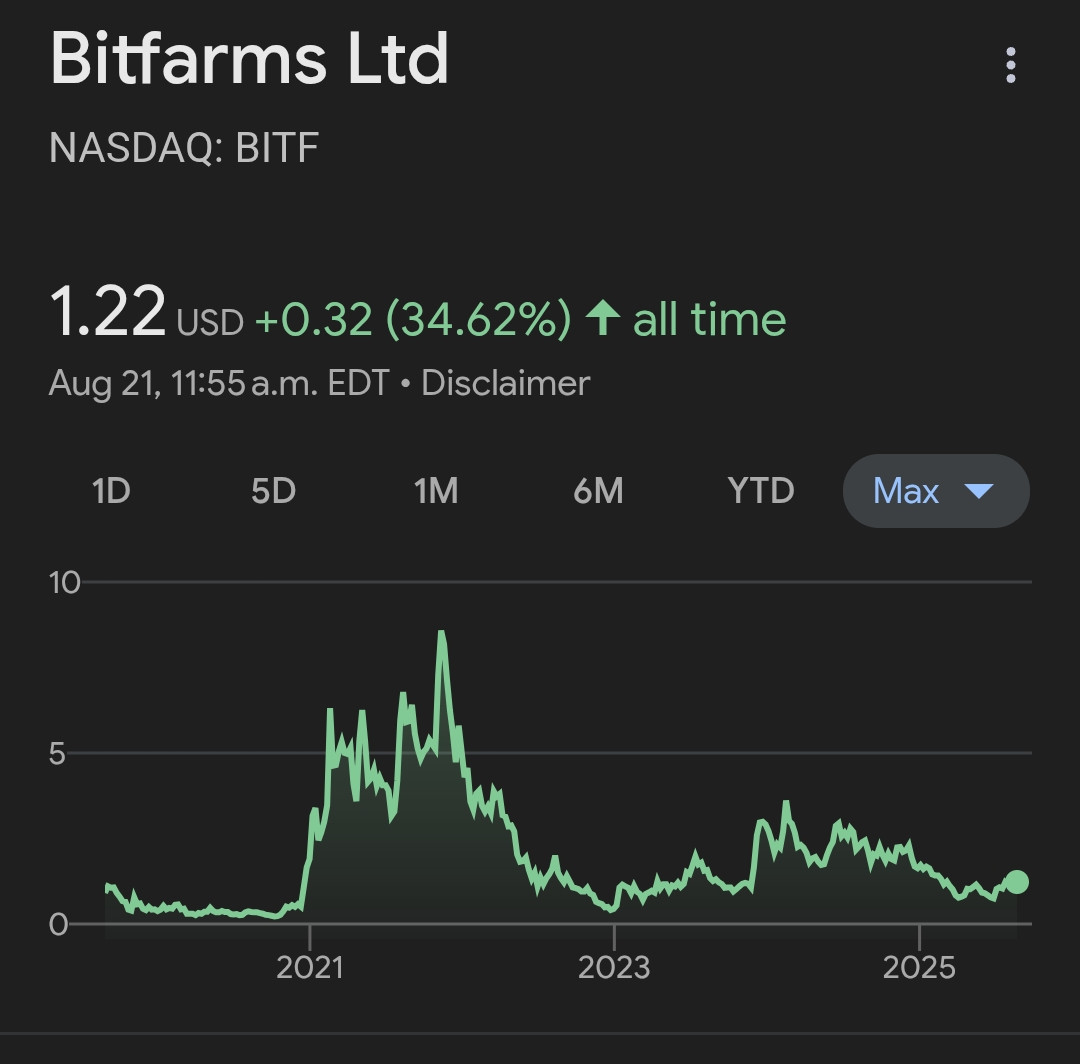Click the current price dot on chart

(x=1016, y=882)
